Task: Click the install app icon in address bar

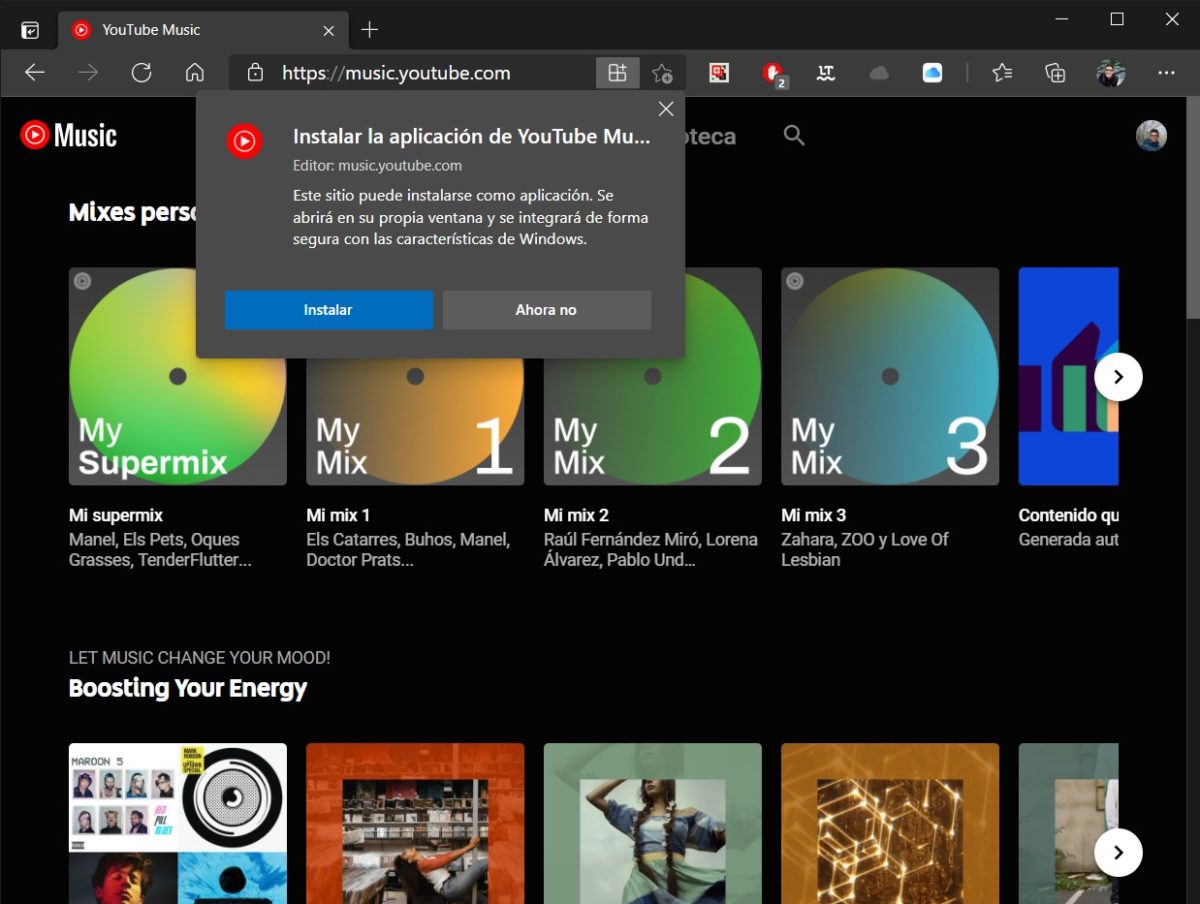Action: tap(617, 73)
